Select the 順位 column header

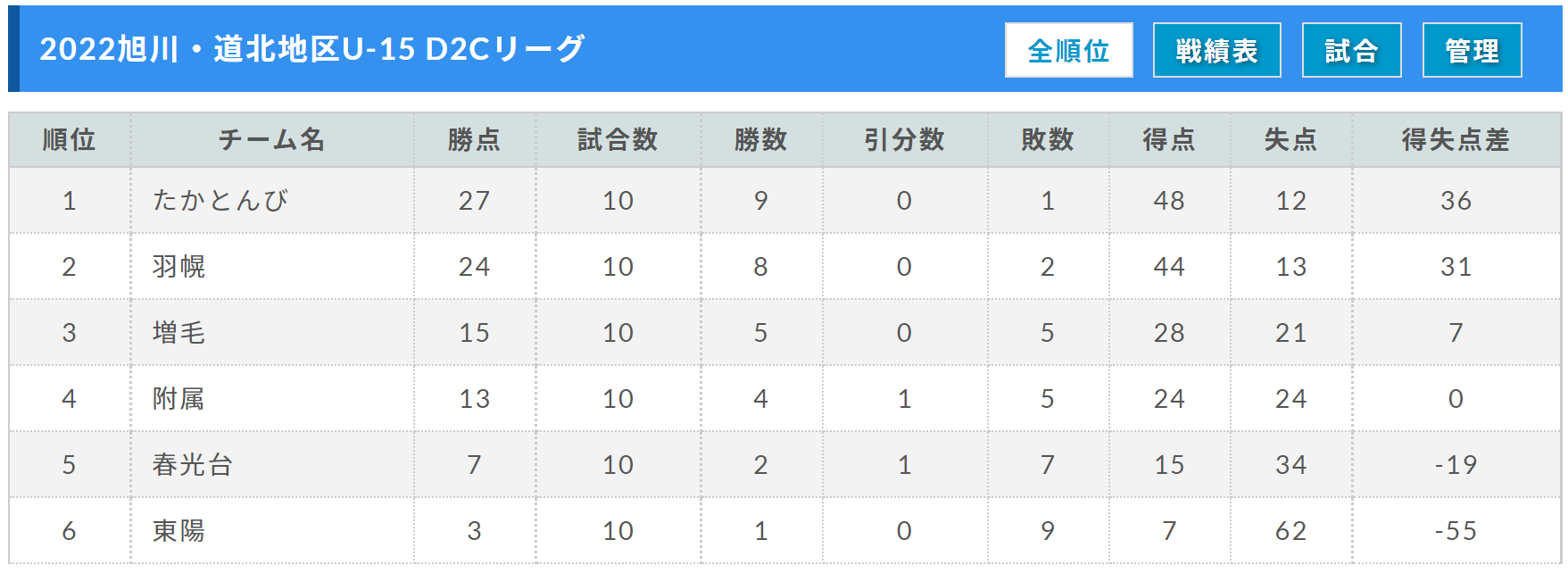[x=70, y=139]
